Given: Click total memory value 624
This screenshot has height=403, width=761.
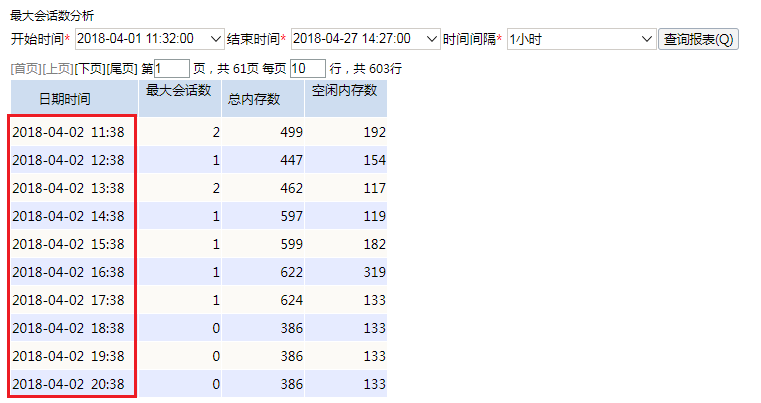Looking at the screenshot, I should tap(291, 300).
